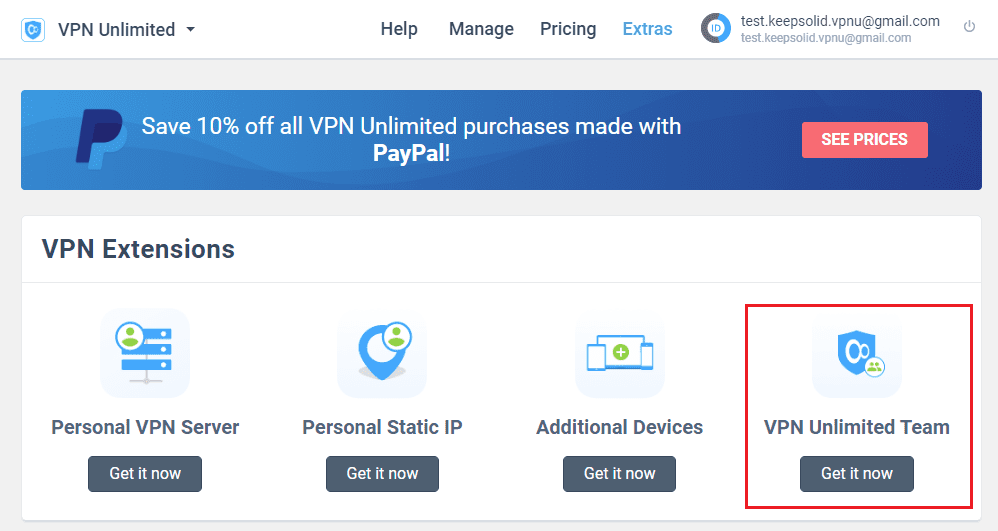Screen dimensions: 998x531
Task: Get Additional Devices now
Action: (x=619, y=474)
